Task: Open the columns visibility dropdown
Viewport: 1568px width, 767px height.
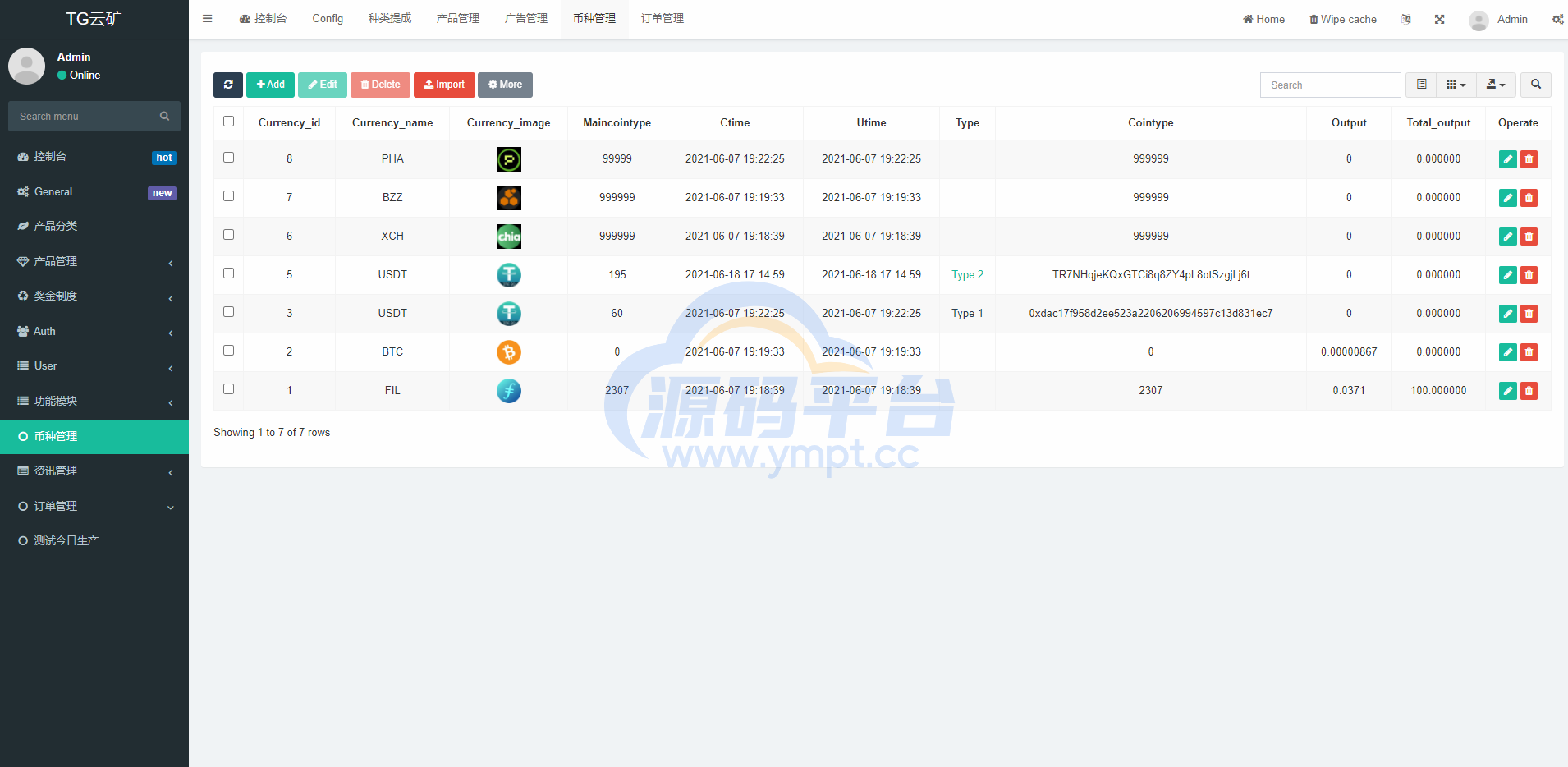Action: pyautogui.click(x=1456, y=85)
